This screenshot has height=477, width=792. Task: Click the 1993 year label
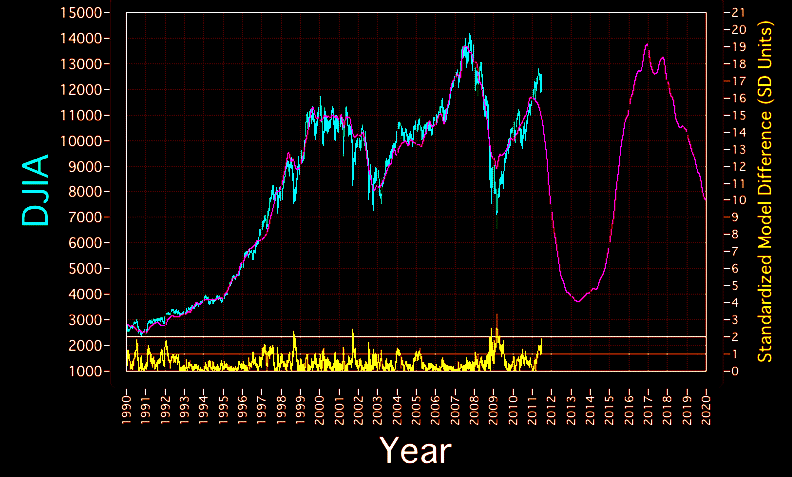(184, 409)
